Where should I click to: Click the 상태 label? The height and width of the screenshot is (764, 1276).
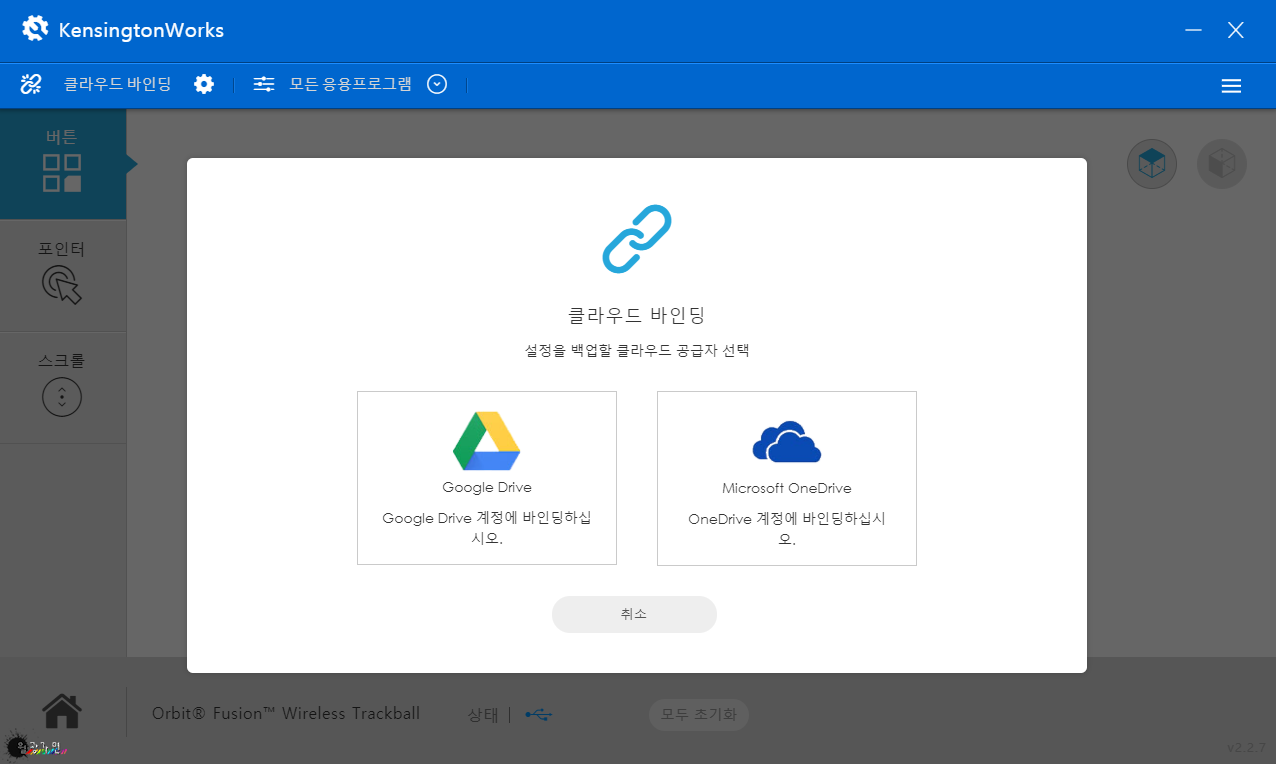coord(483,715)
